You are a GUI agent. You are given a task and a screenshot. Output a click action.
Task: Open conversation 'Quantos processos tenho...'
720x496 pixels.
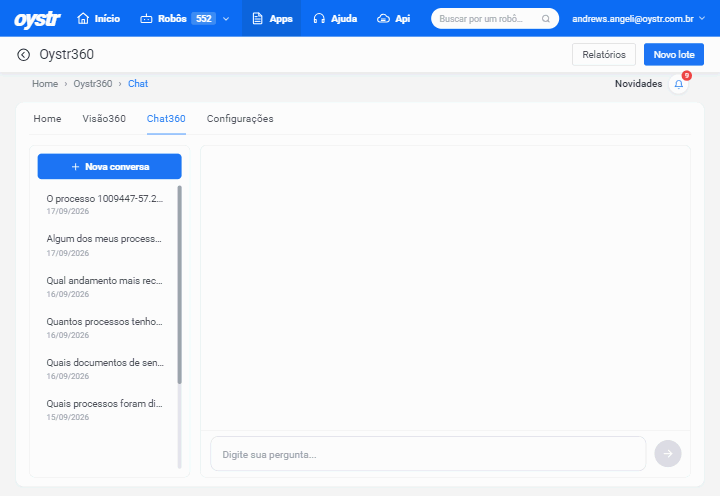coord(105,327)
